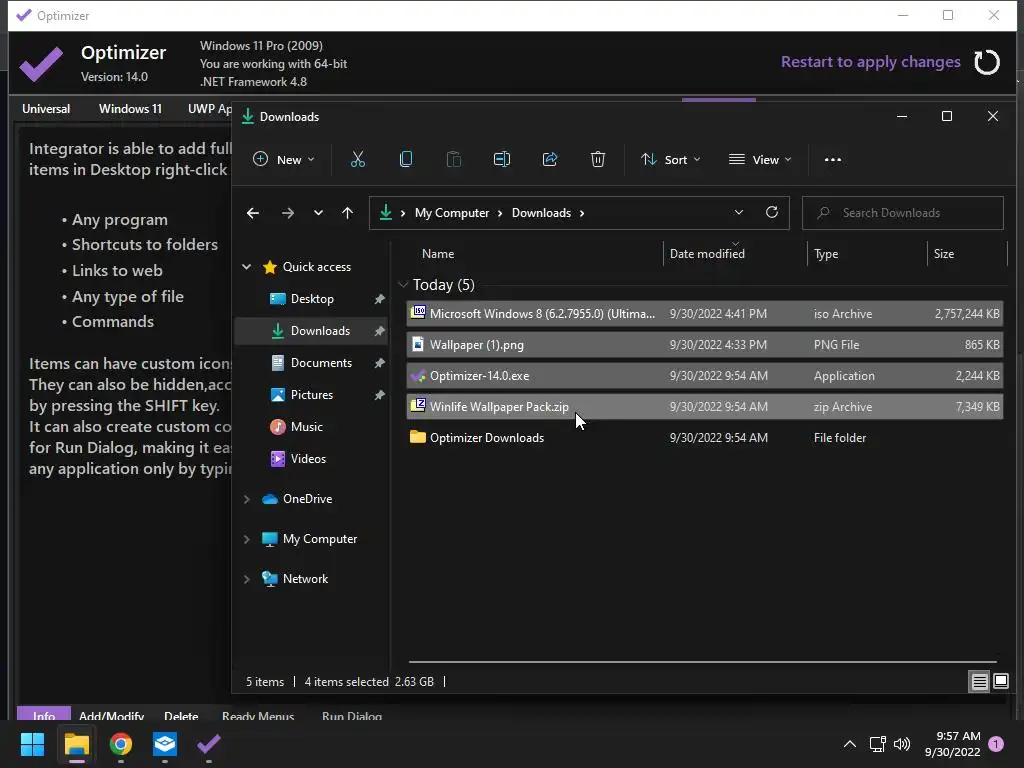The image size is (1024, 768).
Task: Select the Microsoft Windows 8 iso file
Action: click(x=705, y=314)
